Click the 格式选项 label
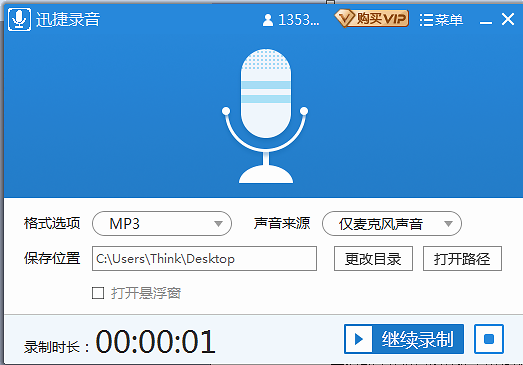 [52, 223]
